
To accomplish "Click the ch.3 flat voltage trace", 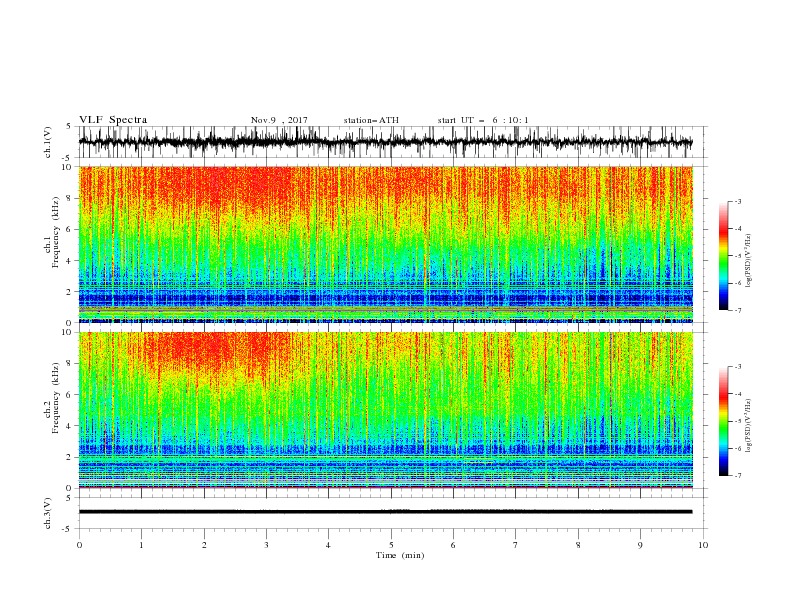I will point(385,512).
